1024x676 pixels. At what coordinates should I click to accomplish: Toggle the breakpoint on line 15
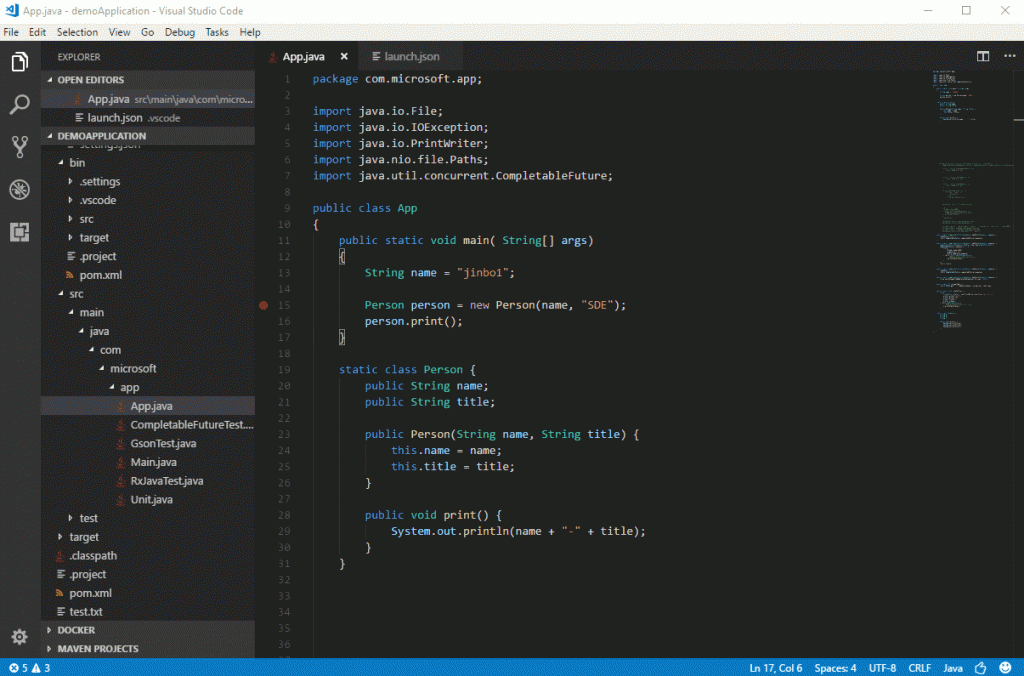coord(263,305)
